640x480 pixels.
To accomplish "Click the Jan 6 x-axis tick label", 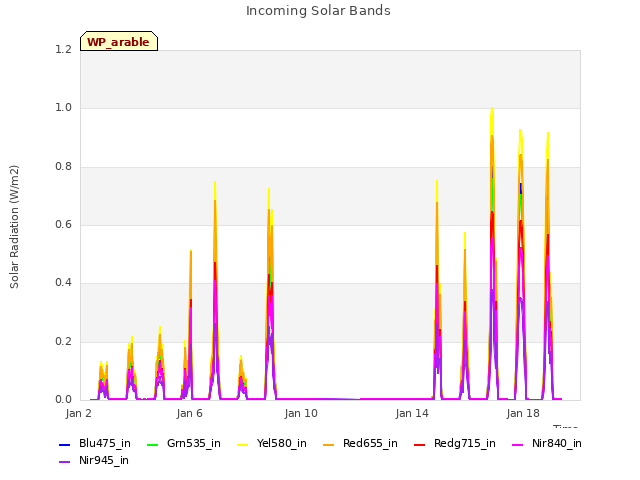I will [x=189, y=413].
